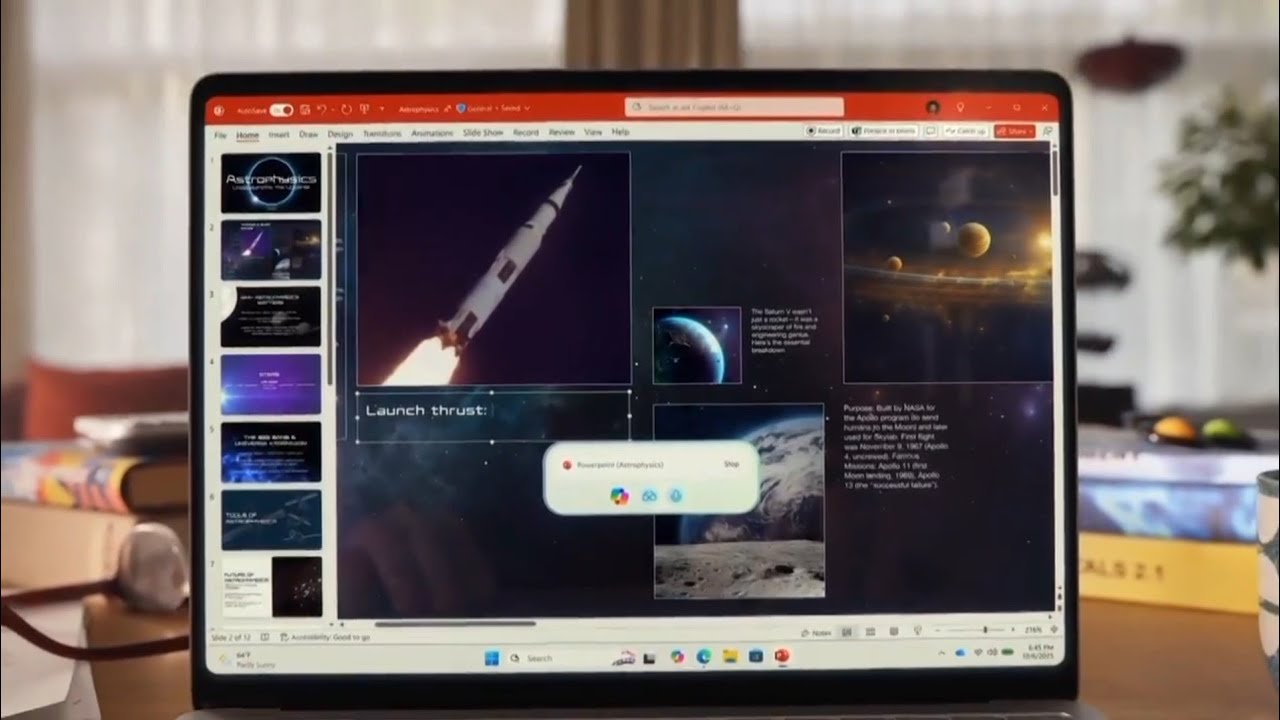Open the Design ribbon tab

340,133
